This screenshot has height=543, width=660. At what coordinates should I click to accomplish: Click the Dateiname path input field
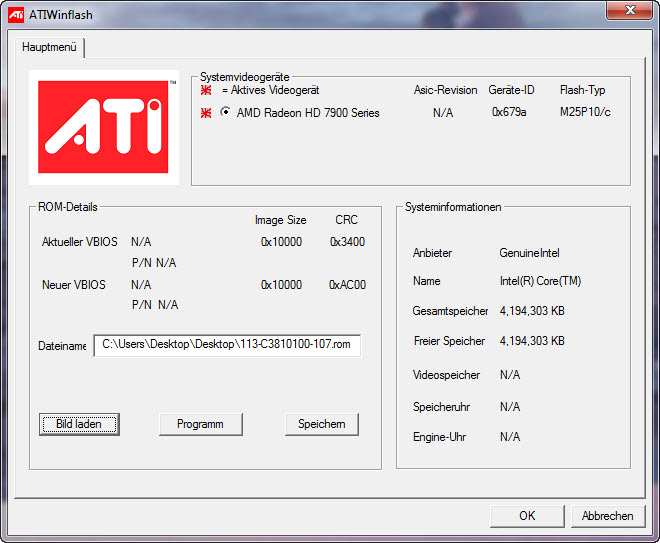227,345
